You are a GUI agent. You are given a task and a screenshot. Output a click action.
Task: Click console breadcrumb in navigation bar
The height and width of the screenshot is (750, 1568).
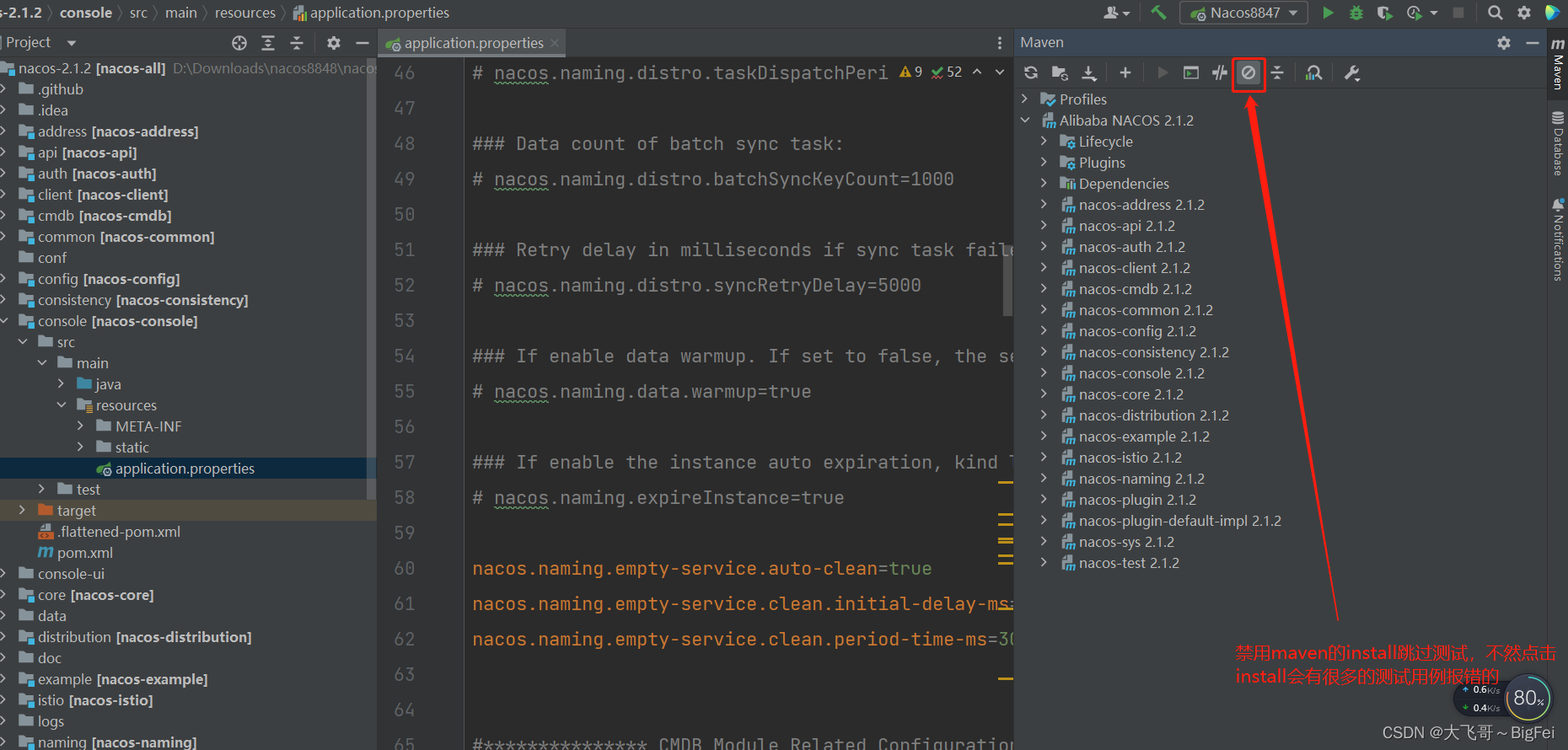coord(86,13)
